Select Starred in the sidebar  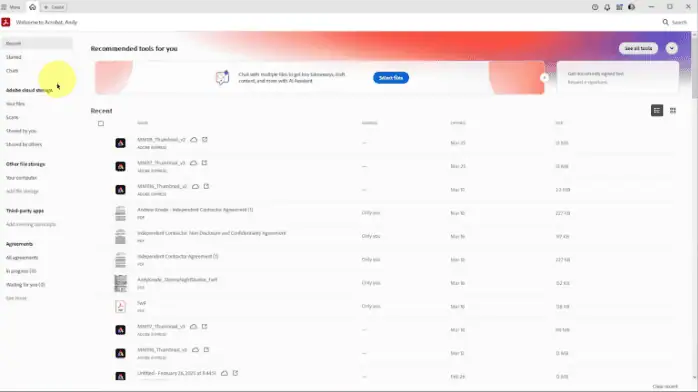point(14,57)
